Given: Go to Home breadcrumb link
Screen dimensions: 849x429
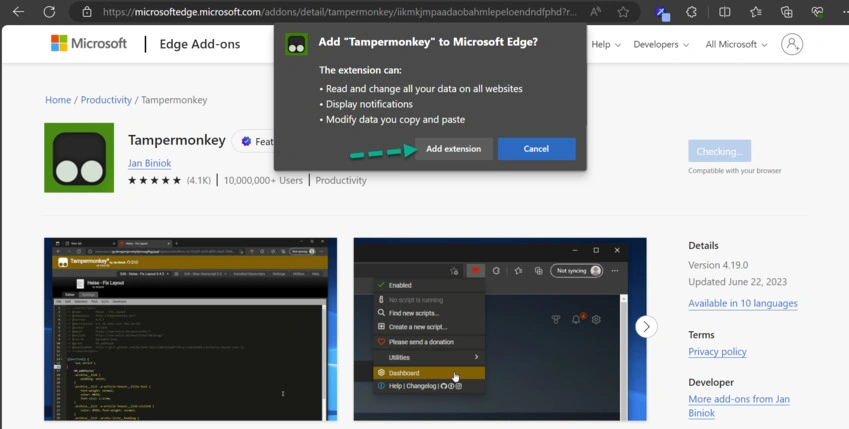Looking at the screenshot, I should click(x=58, y=100).
